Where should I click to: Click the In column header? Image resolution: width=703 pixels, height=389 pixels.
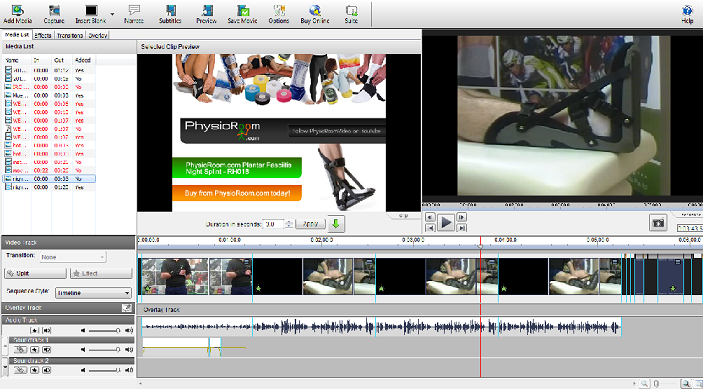tap(41, 60)
